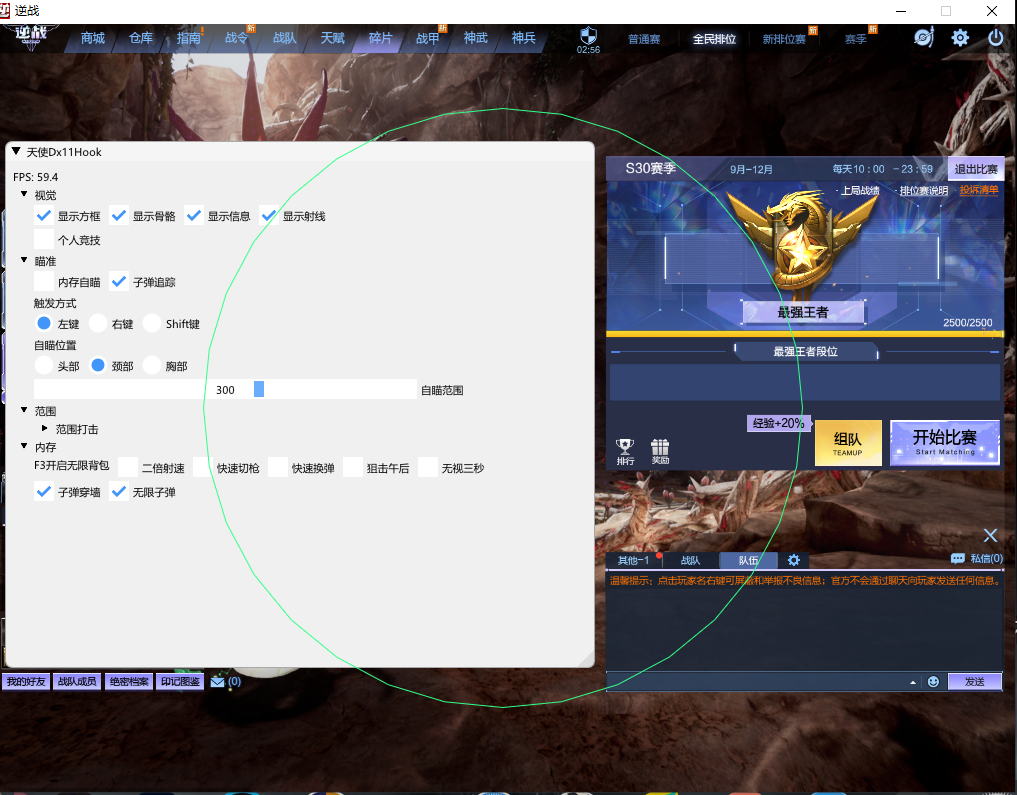Click the chat panel settings gear
Image resolution: width=1017 pixels, height=795 pixels.
794,561
